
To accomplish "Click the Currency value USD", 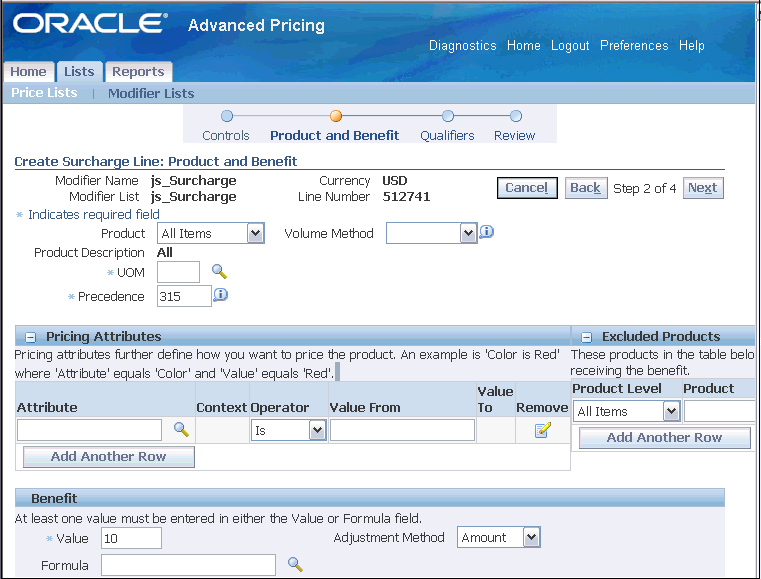I will coord(395,181).
